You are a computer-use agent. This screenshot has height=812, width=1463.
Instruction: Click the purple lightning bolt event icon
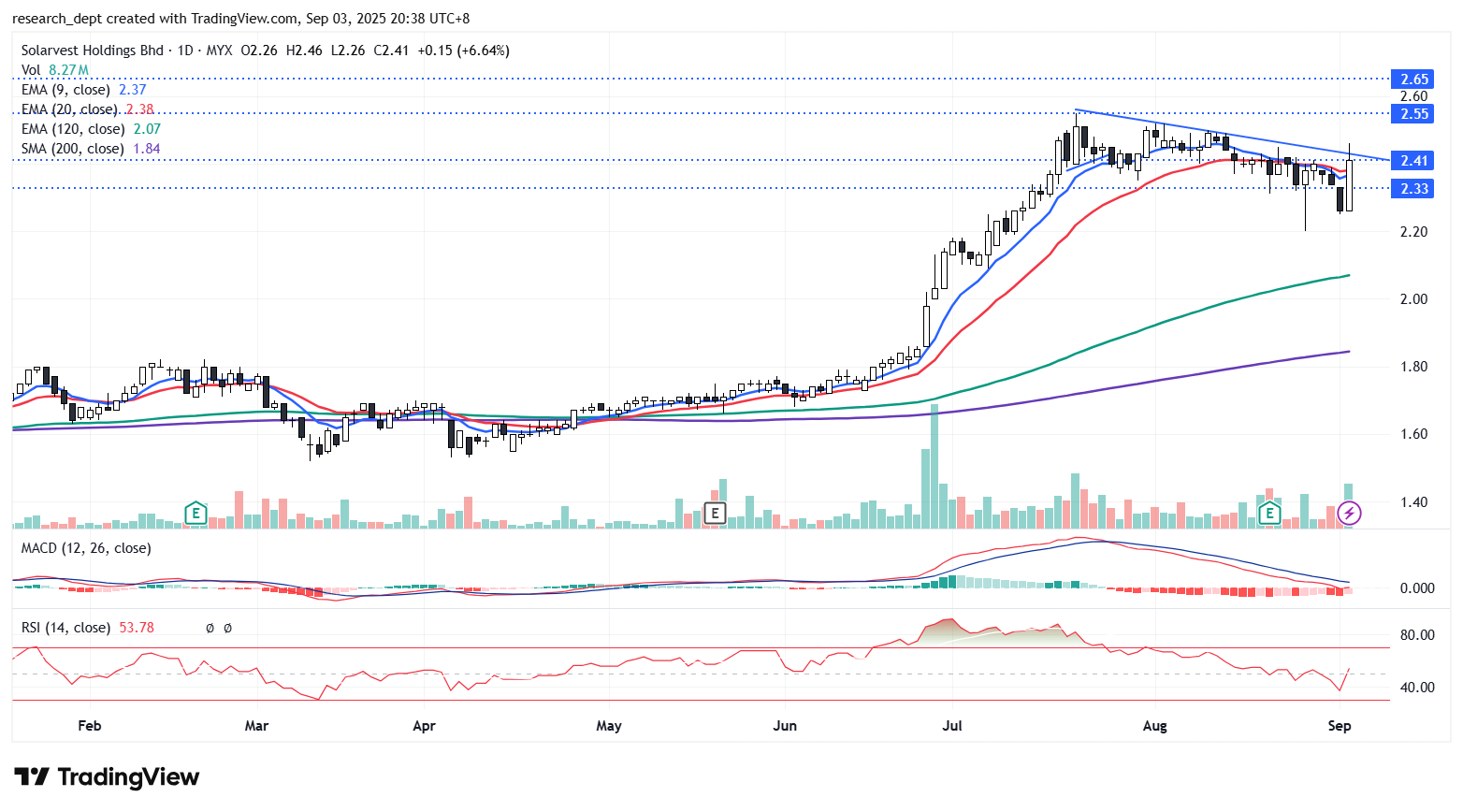tap(1348, 513)
